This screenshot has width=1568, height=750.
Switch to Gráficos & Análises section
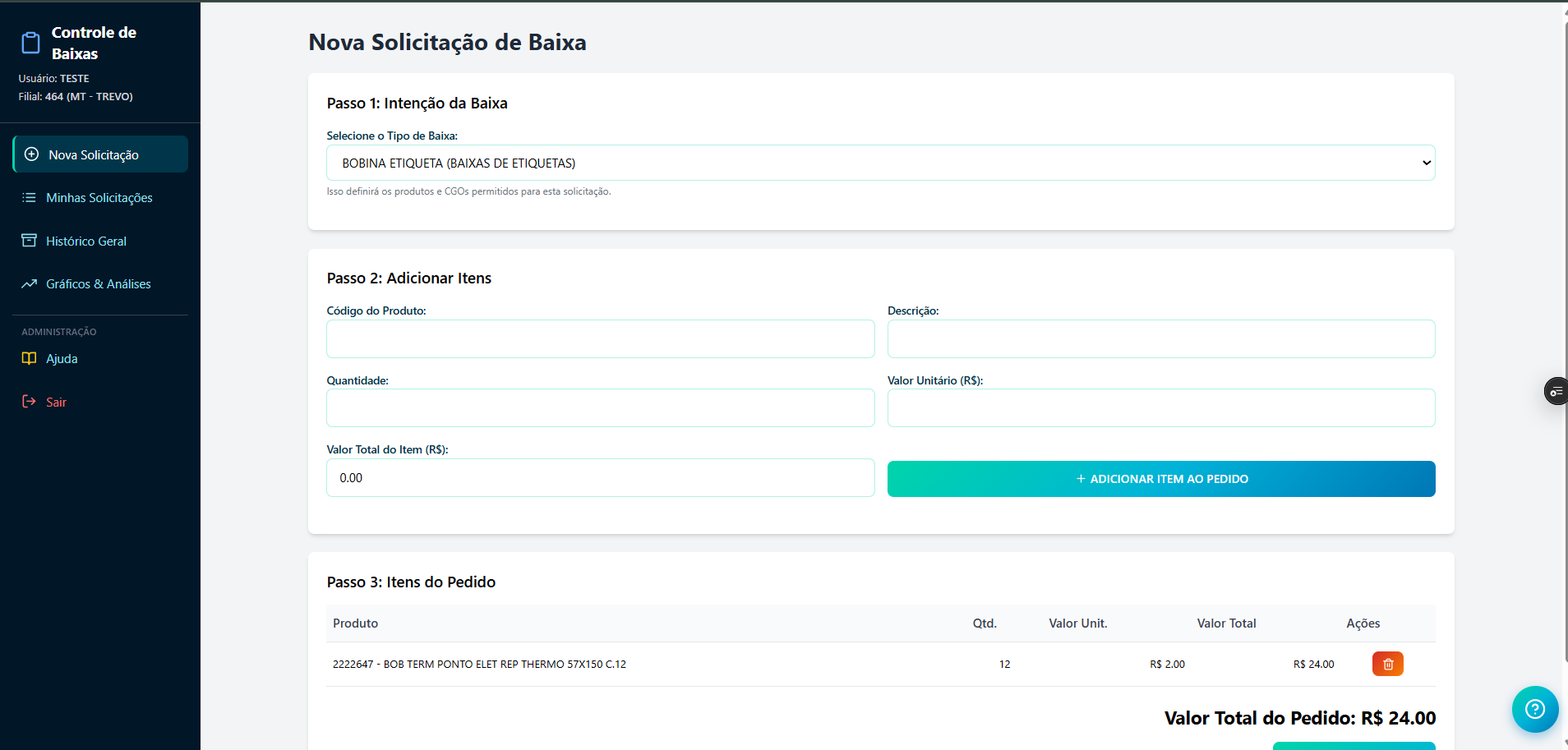click(x=98, y=283)
